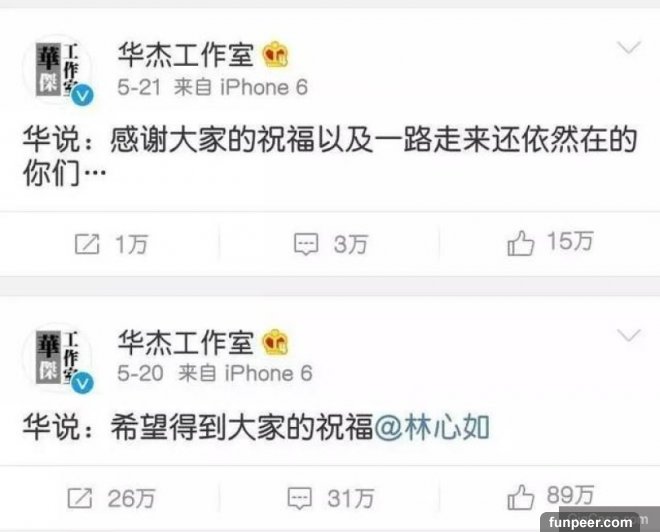This screenshot has height=532, width=660.
Task: Click crown member badge on second post
Action: pyautogui.click(x=276, y=342)
